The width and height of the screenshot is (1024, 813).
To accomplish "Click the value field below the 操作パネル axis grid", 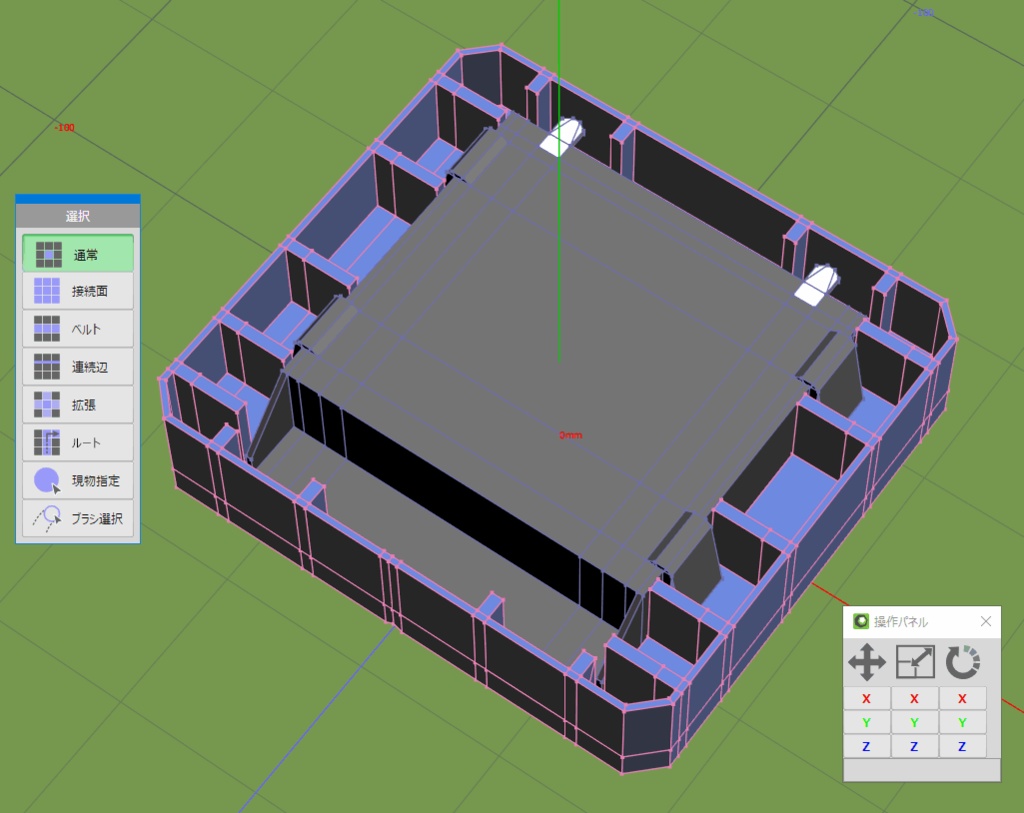I will 921,769.
